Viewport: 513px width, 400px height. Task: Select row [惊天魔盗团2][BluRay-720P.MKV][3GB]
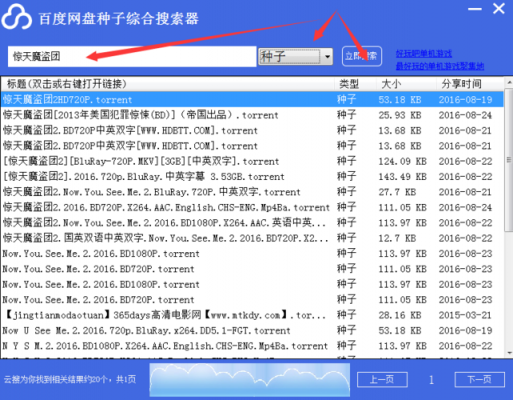pos(252,161)
